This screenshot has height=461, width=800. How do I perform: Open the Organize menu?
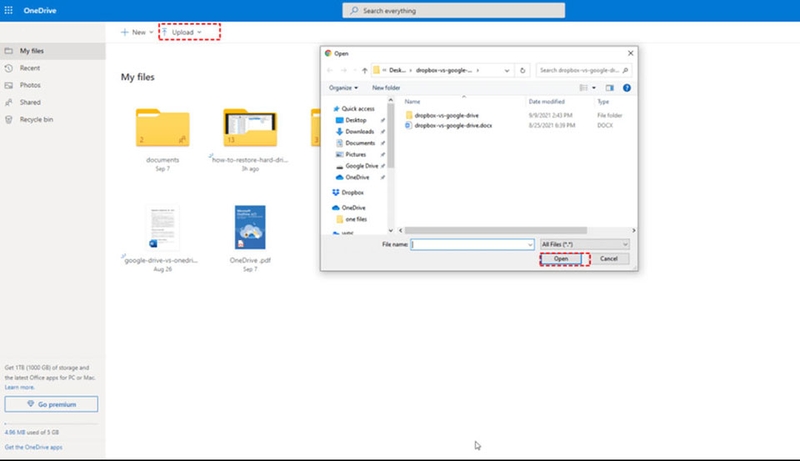point(343,88)
